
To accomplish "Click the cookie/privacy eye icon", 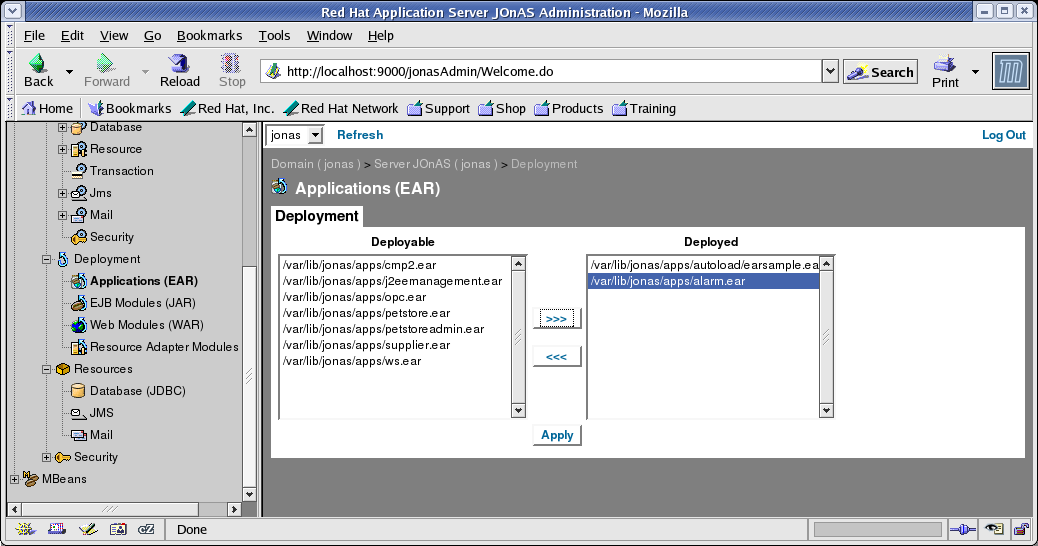I will [994, 529].
